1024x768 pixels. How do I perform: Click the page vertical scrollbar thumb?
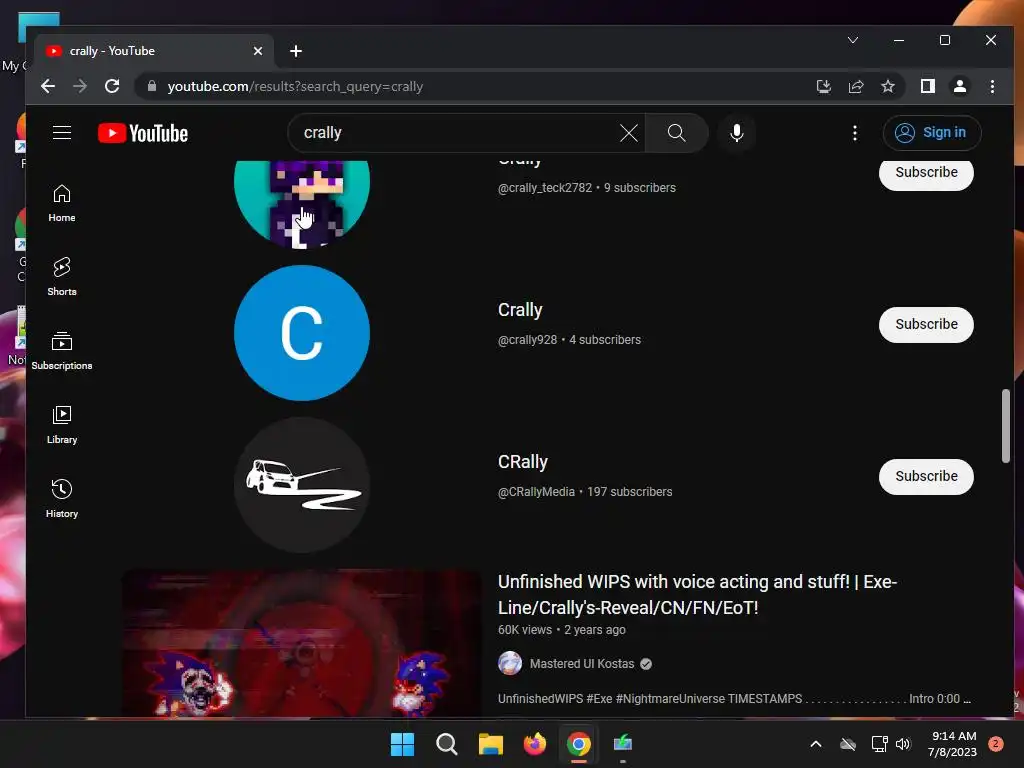(1006, 426)
